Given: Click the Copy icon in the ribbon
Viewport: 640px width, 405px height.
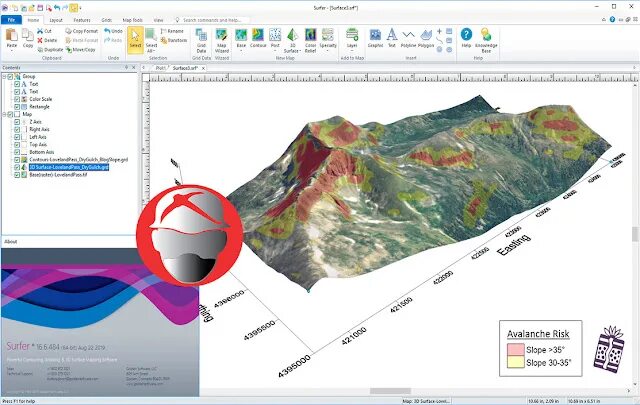Looking at the screenshot, I should point(28,35).
